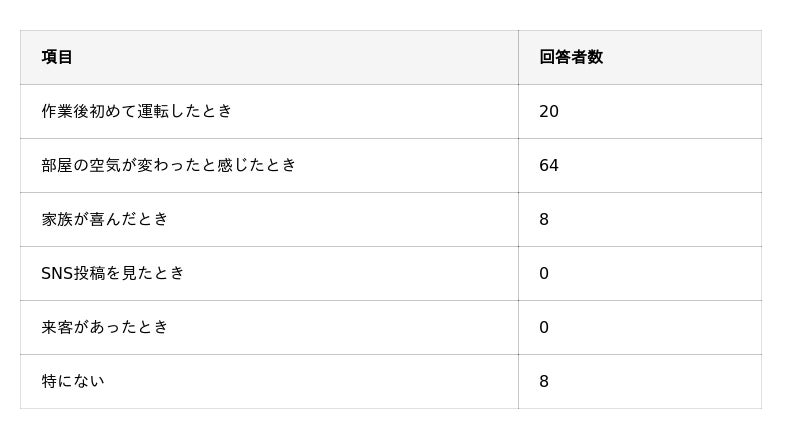Select the SNS投稿を見たとき cell
Image resolution: width=800 pixels, height=439 pixels.
coord(113,273)
